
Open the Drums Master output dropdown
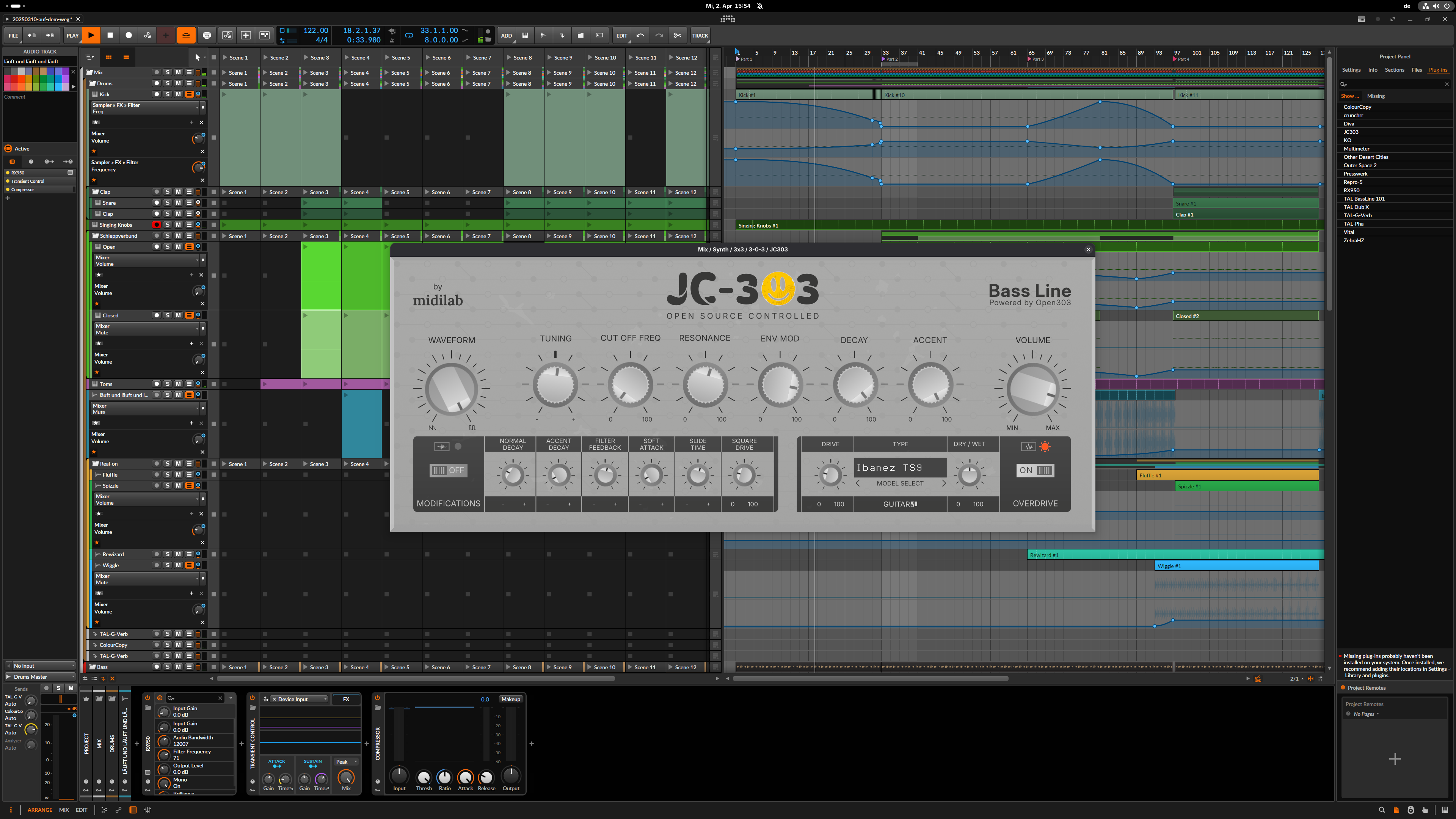(39, 677)
